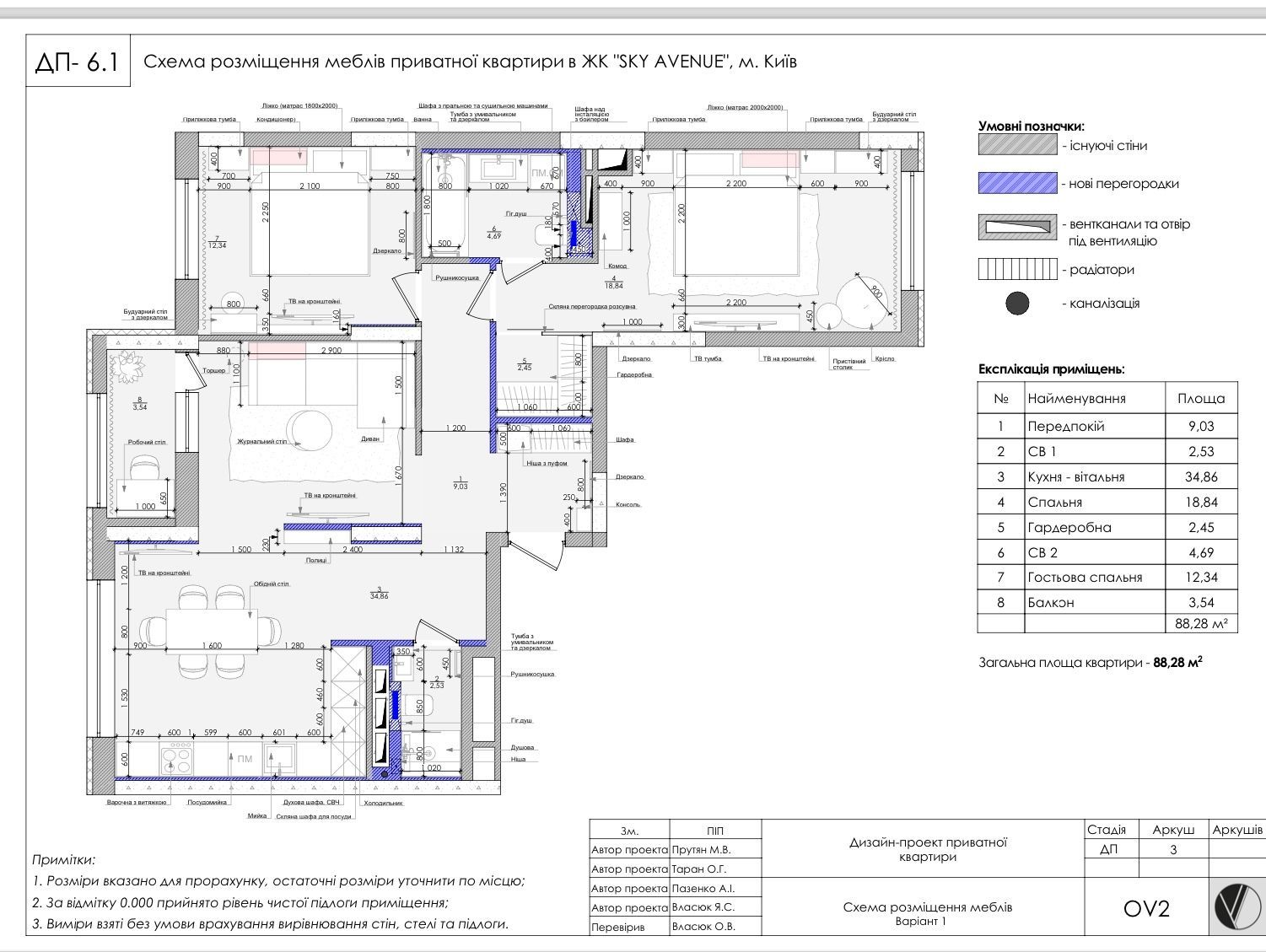Screen dimensions: 1266x952
Task: Pick the gray hatched existing walls swatch
Action: (1017, 146)
